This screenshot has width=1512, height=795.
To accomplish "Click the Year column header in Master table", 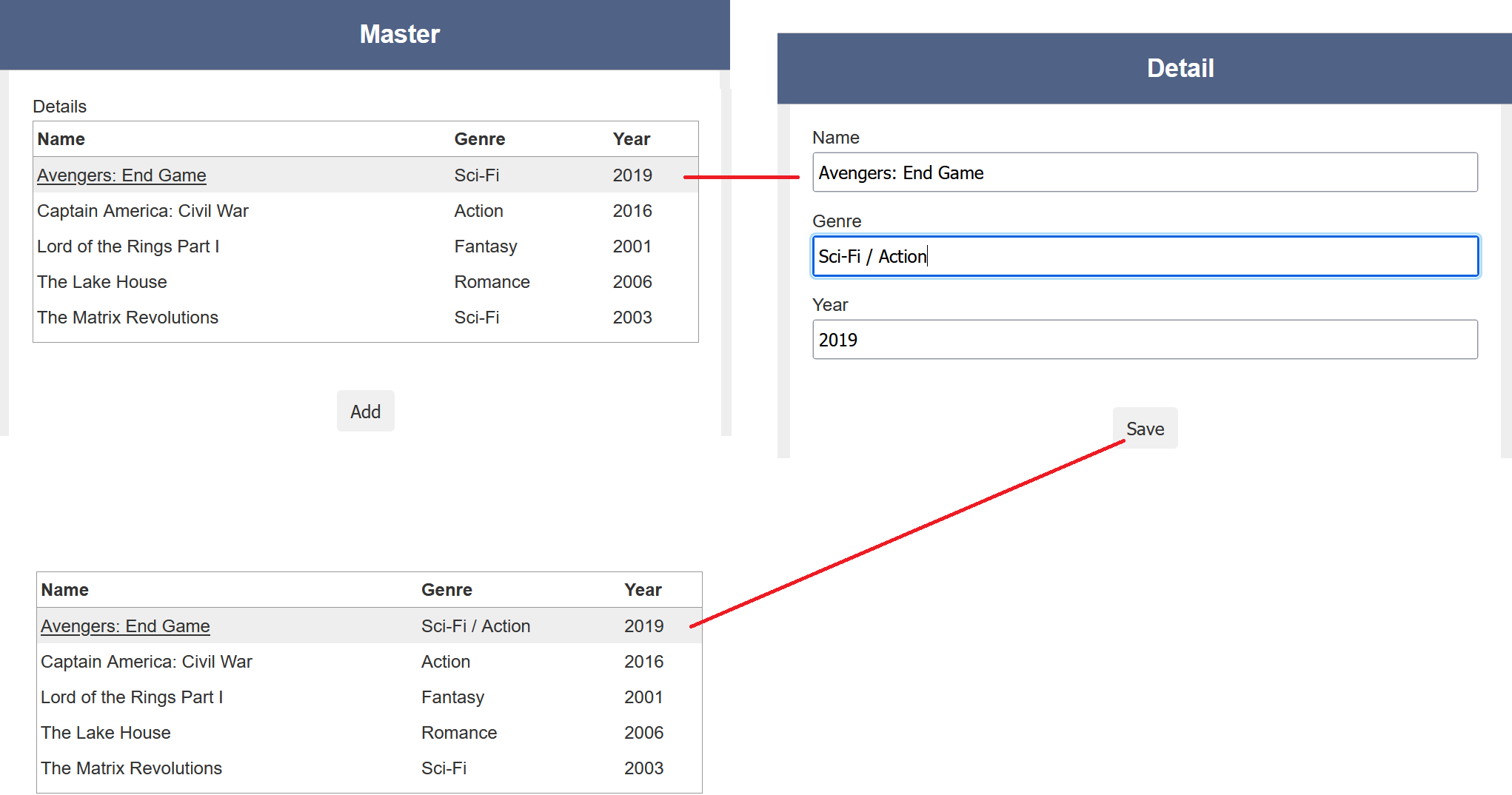I will (x=631, y=139).
